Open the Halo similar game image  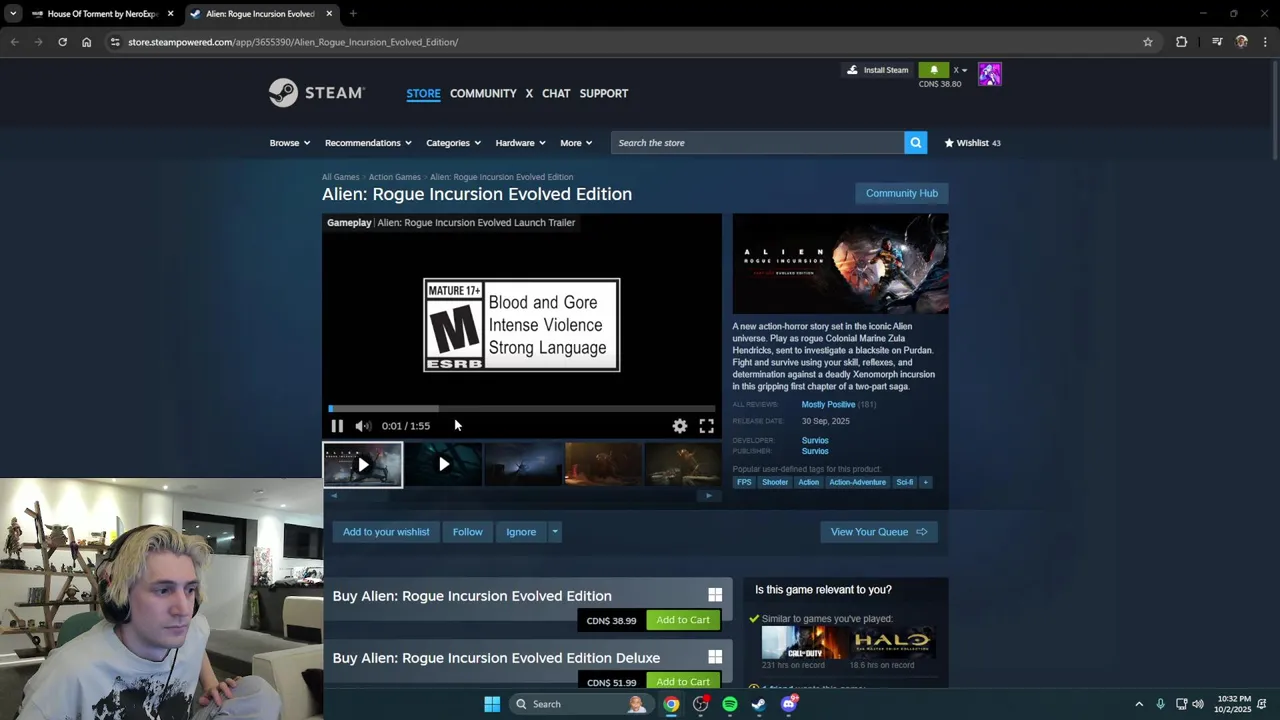(x=892, y=642)
